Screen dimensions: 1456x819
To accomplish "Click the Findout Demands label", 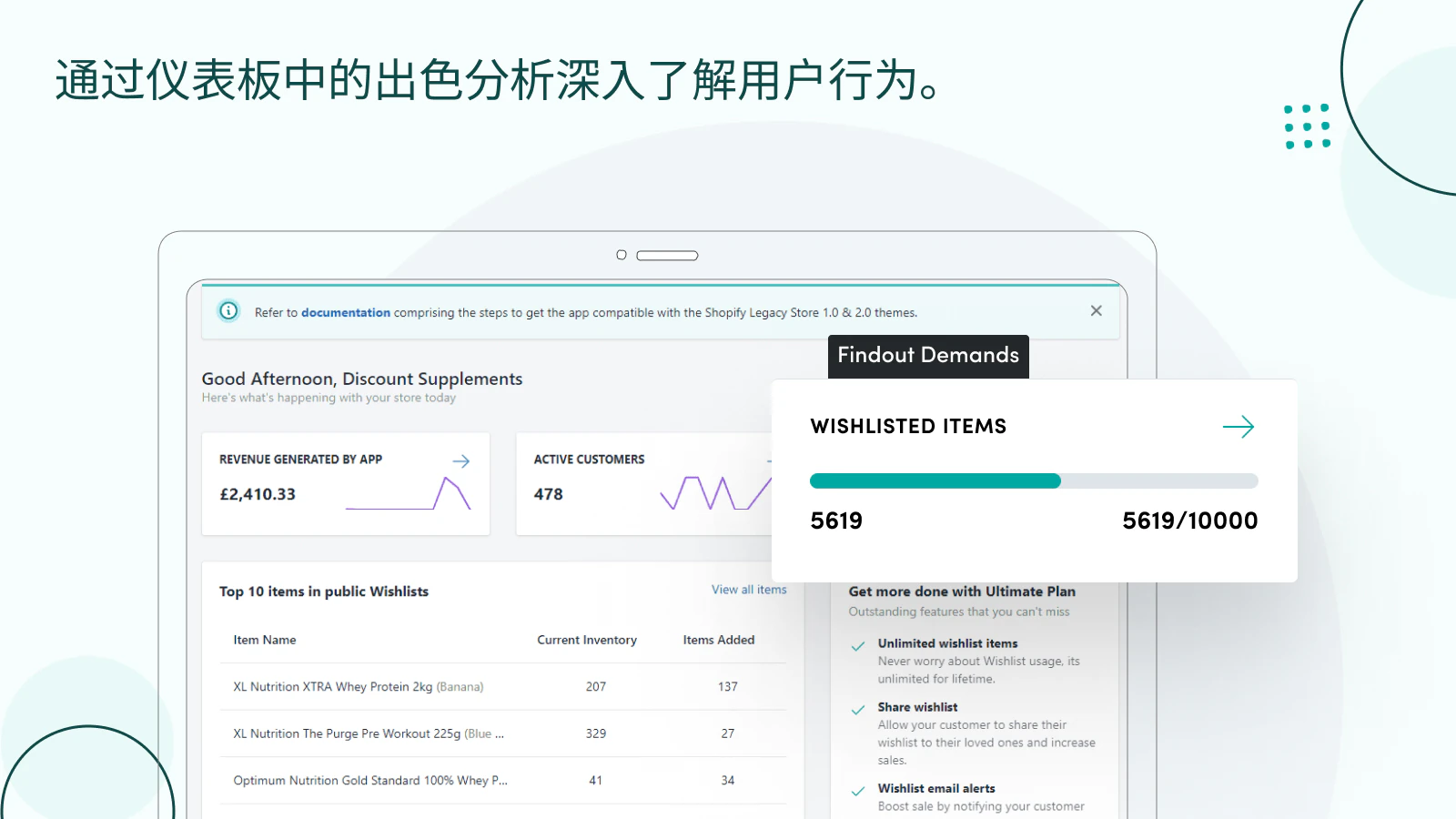I will tap(928, 355).
